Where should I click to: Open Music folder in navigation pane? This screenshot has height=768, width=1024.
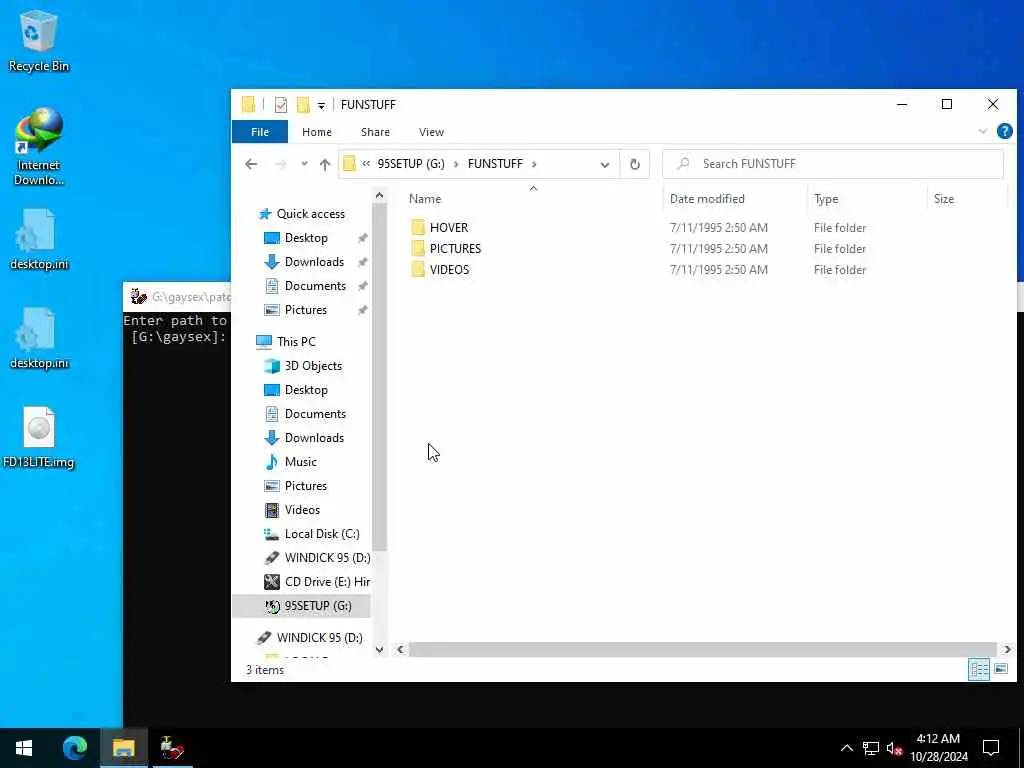coord(300,462)
